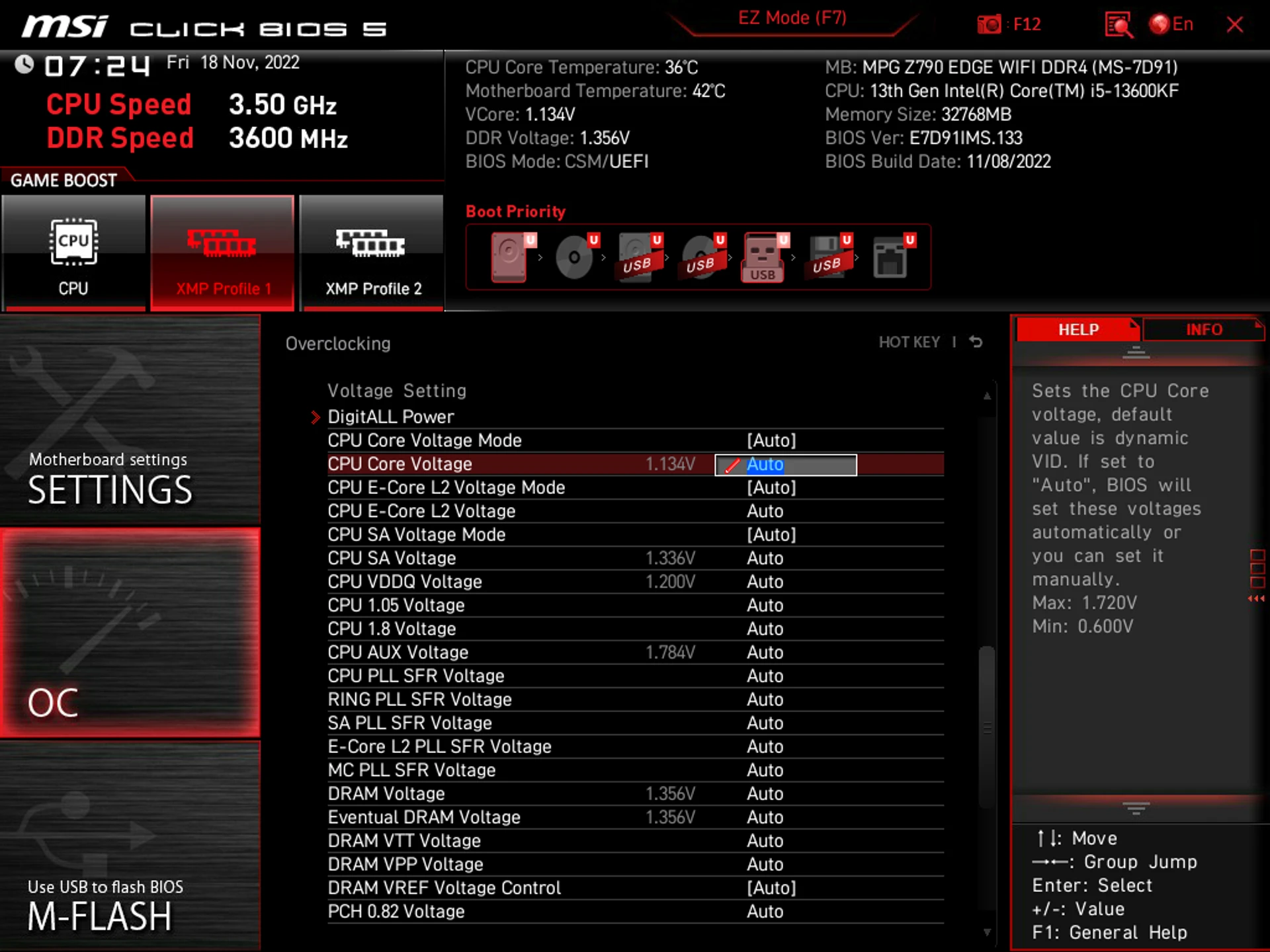The height and width of the screenshot is (952, 1270).
Task: Click the settings list scroll up arrow
Action: [x=986, y=396]
